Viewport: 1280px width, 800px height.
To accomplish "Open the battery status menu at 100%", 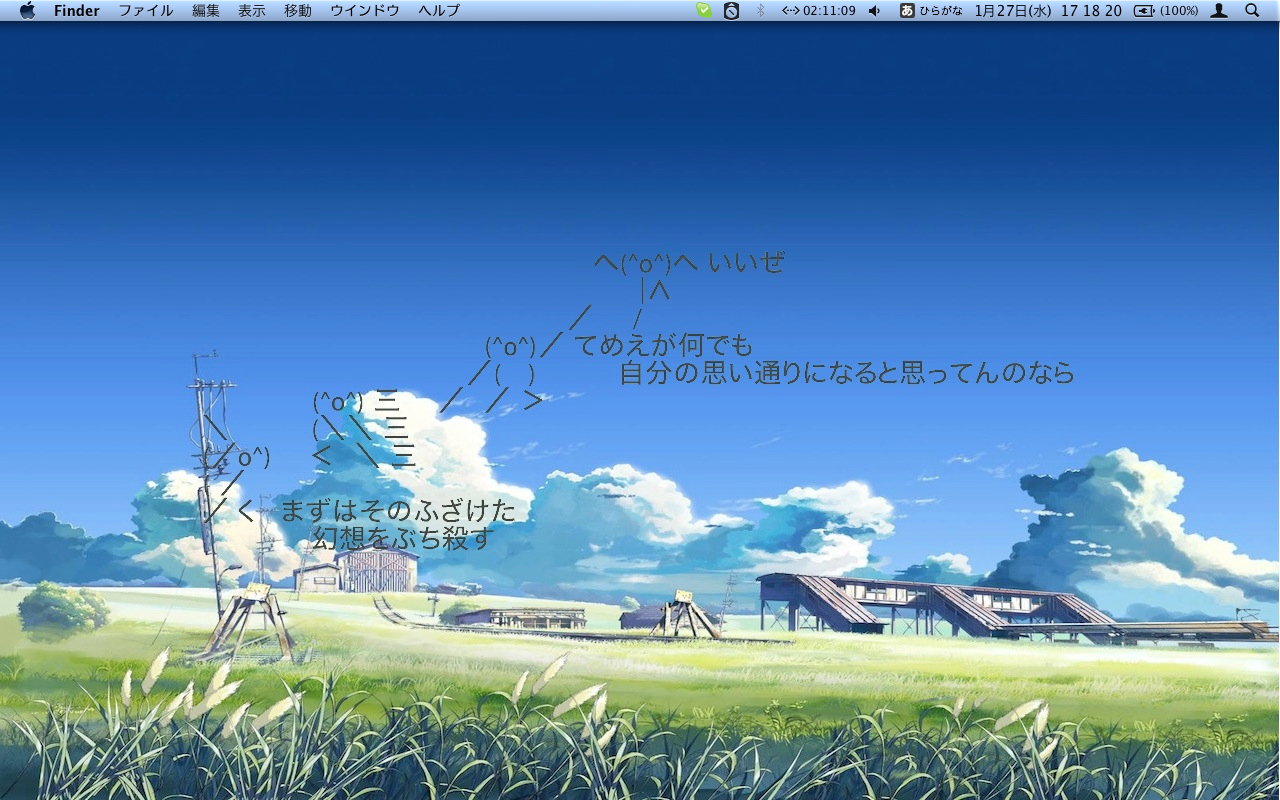I will pyautogui.click(x=1166, y=11).
